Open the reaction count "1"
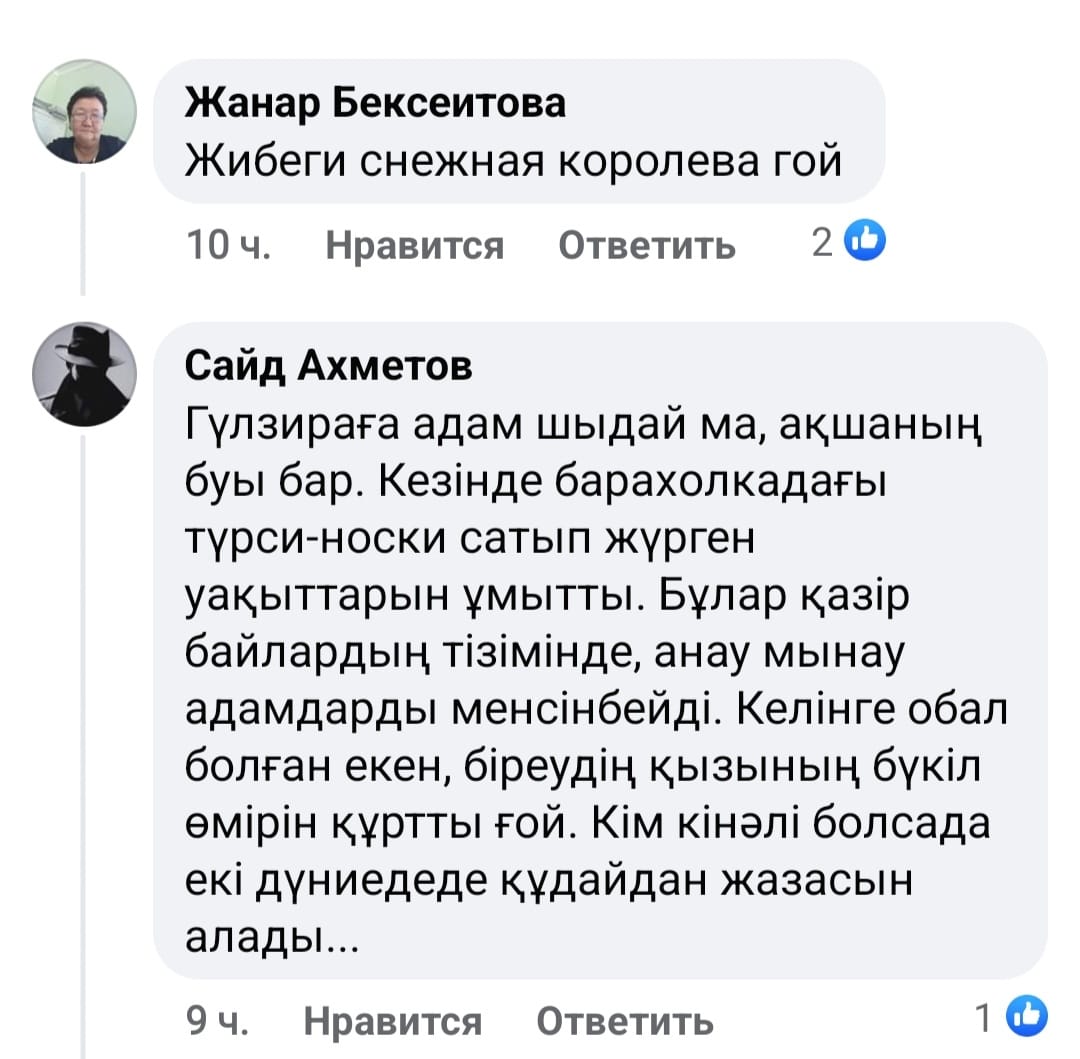 click(x=985, y=1018)
